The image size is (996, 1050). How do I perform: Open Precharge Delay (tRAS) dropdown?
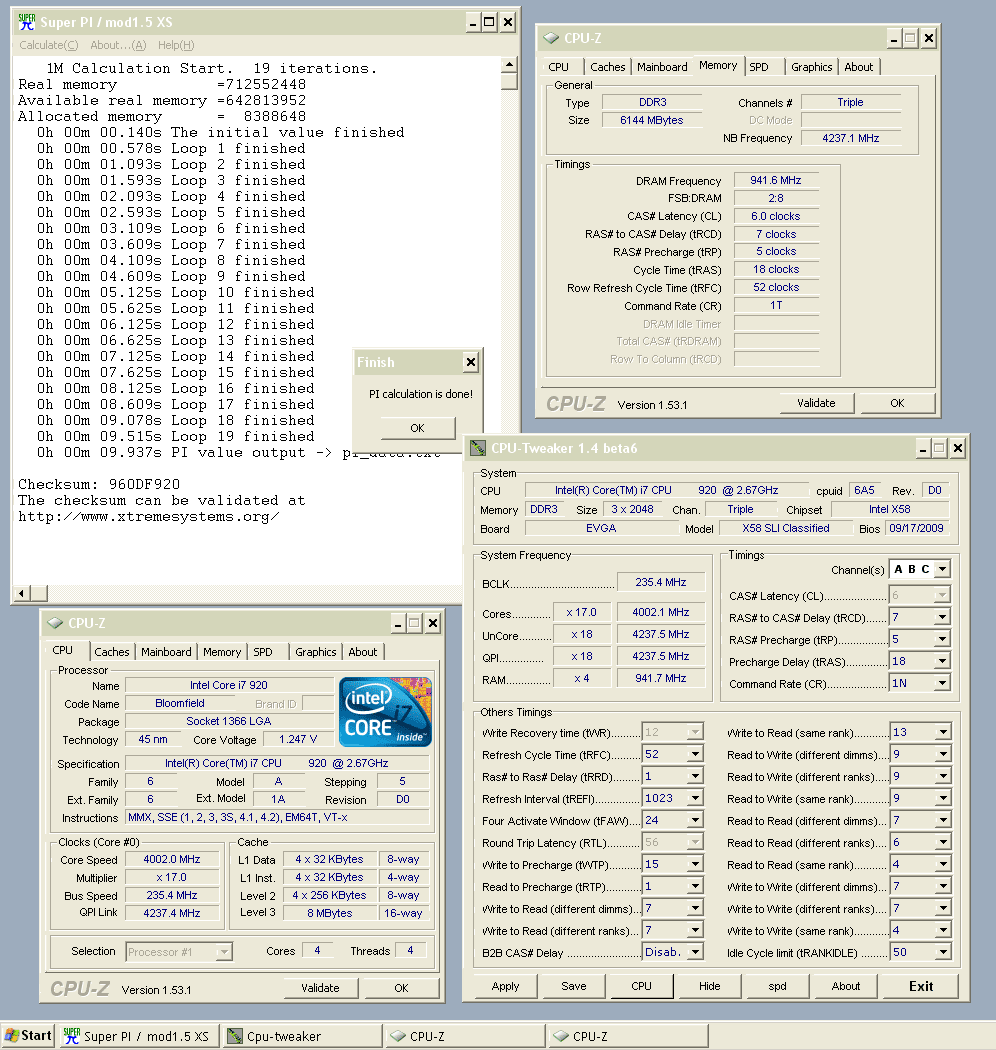[x=942, y=662]
